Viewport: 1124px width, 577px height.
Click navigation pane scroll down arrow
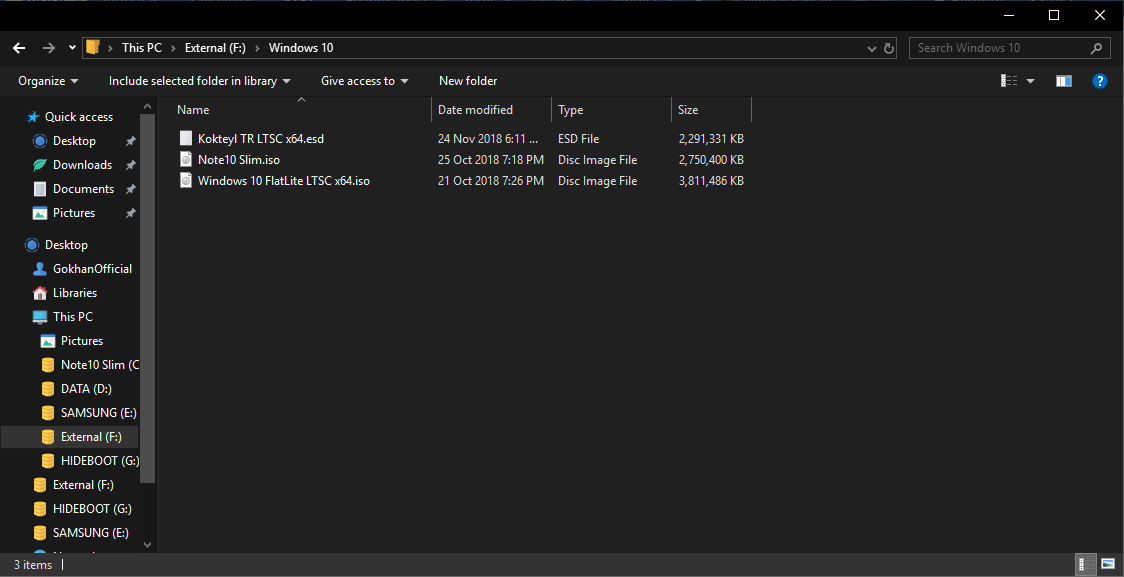pyautogui.click(x=147, y=545)
